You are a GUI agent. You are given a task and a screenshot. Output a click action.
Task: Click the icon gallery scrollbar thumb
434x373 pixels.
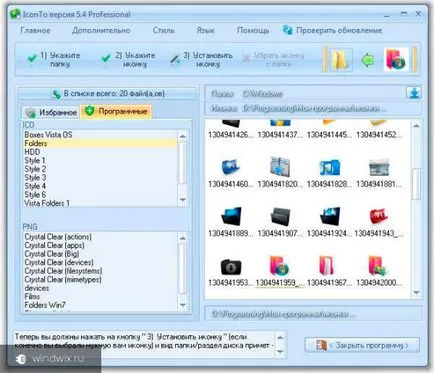click(x=416, y=184)
